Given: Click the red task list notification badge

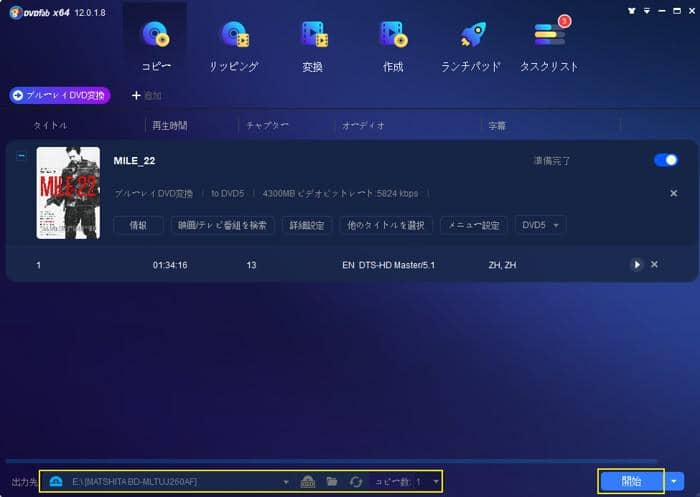Looking at the screenshot, I should pos(564,21).
